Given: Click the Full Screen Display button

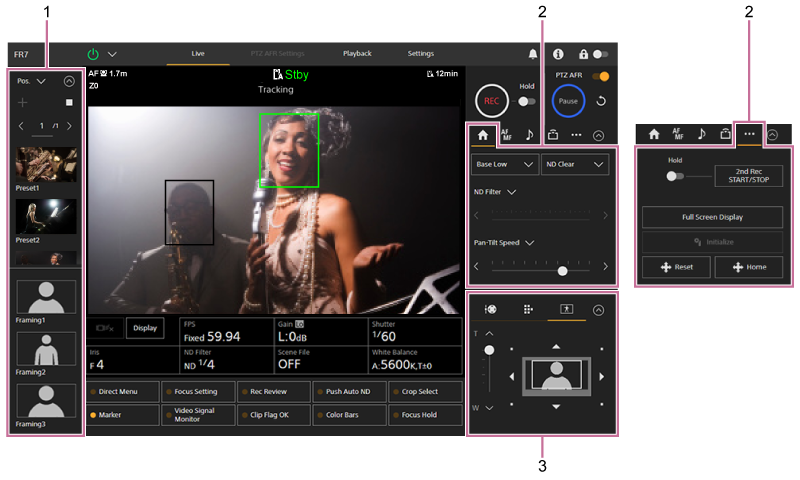Looking at the screenshot, I should (712, 216).
